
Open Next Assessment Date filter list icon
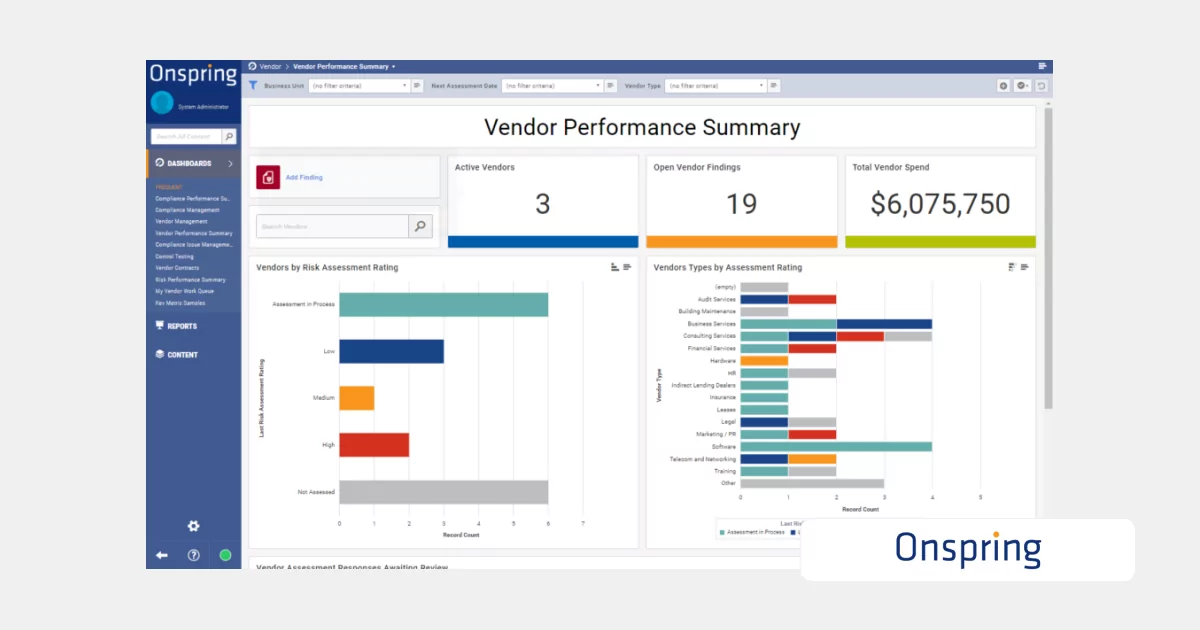610,86
